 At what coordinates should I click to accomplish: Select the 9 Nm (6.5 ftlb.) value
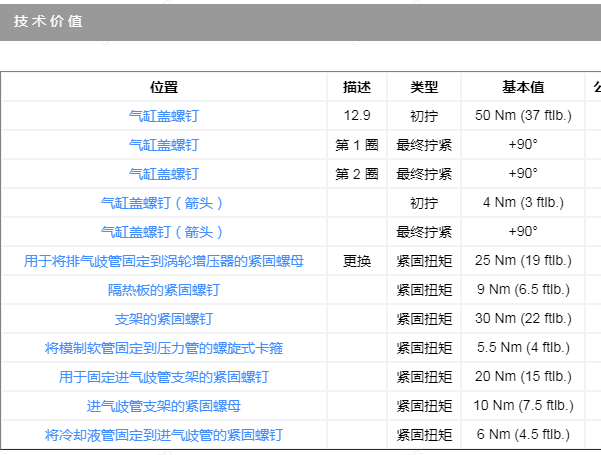(523, 289)
